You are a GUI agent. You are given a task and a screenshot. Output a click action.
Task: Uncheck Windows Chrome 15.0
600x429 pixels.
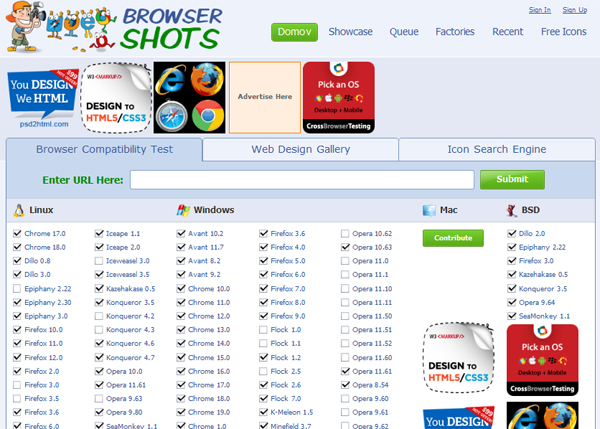coord(181,357)
